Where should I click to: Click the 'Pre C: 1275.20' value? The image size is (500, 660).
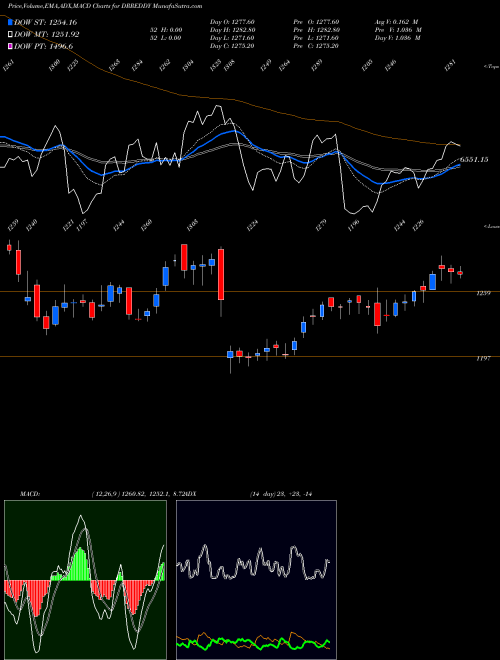click(316, 46)
